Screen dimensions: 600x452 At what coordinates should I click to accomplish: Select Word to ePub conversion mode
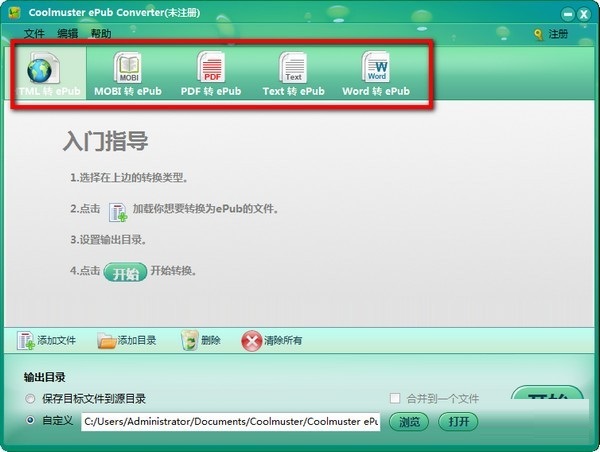376,74
